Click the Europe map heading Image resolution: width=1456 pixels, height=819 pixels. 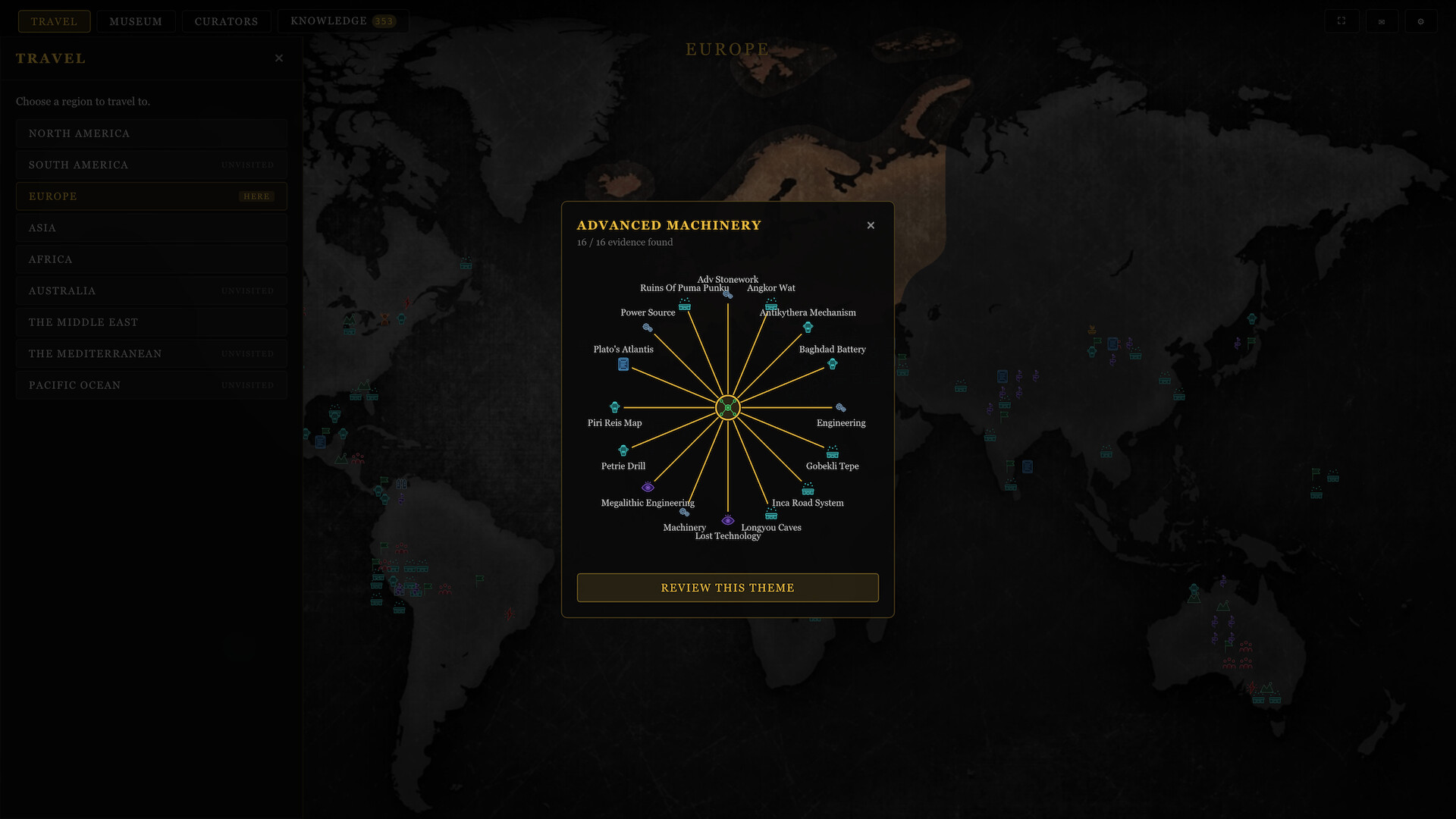[728, 49]
